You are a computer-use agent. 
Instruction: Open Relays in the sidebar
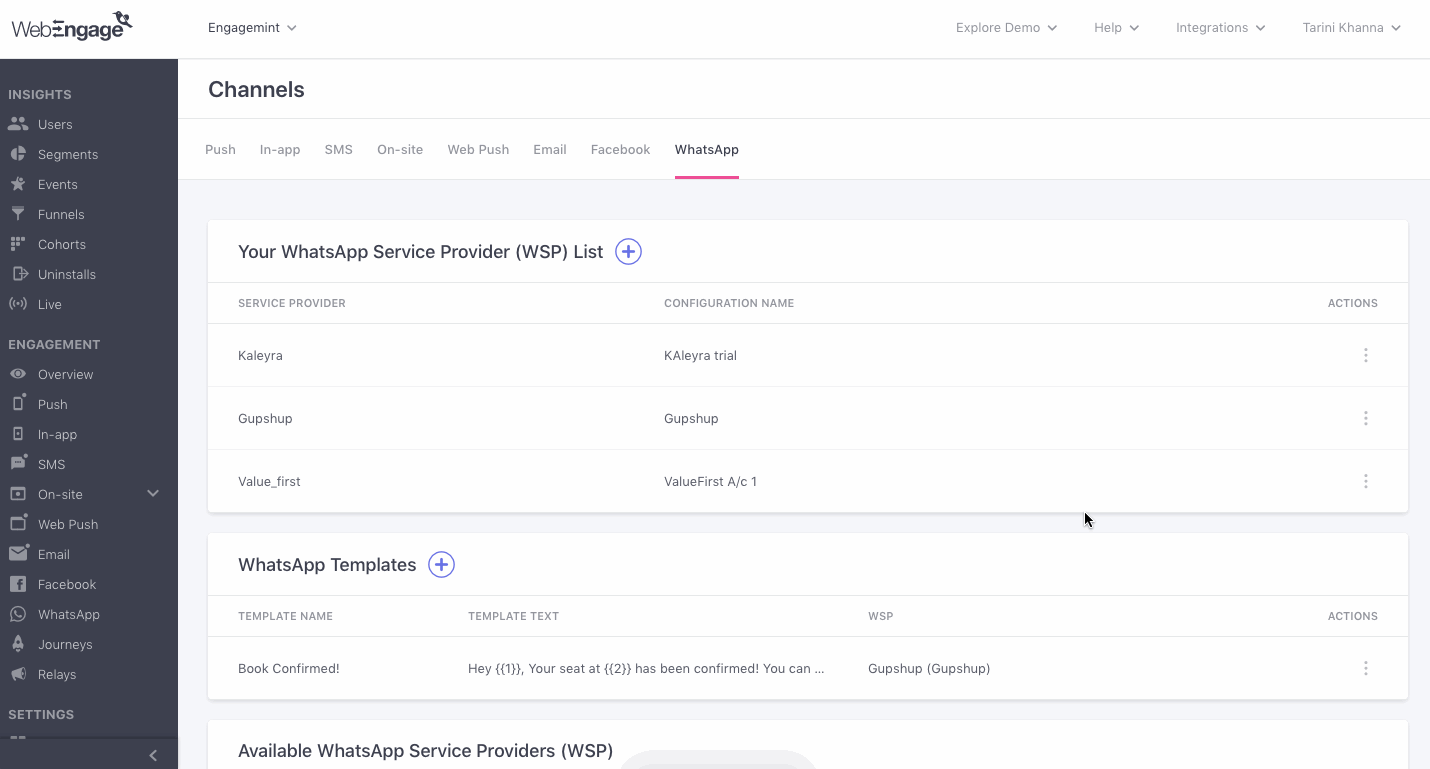(x=57, y=674)
